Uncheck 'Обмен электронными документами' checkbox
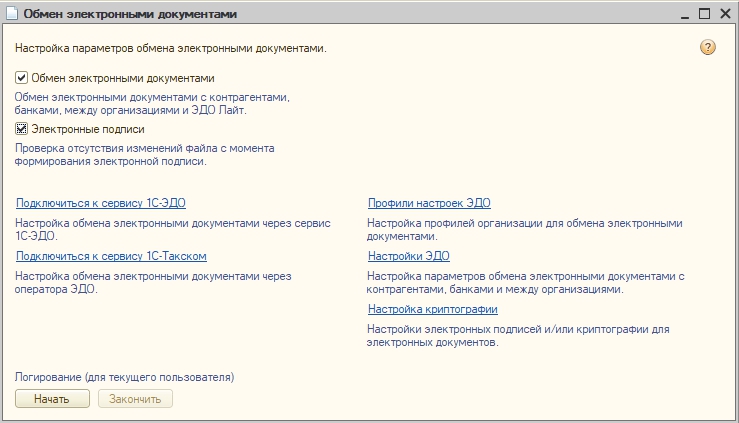The image size is (739, 423). (21, 77)
